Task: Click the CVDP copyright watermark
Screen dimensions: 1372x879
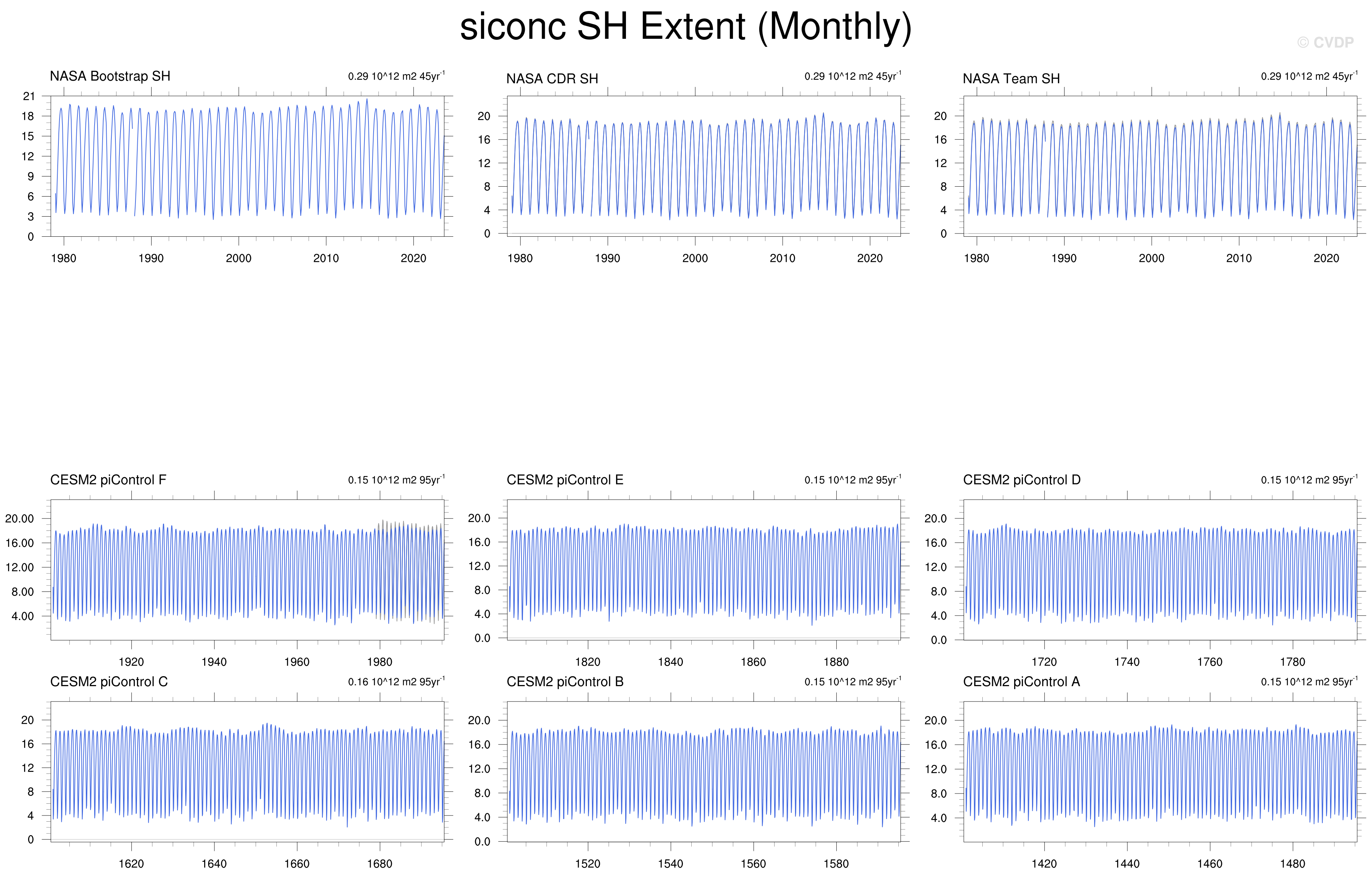Action: (x=1325, y=43)
